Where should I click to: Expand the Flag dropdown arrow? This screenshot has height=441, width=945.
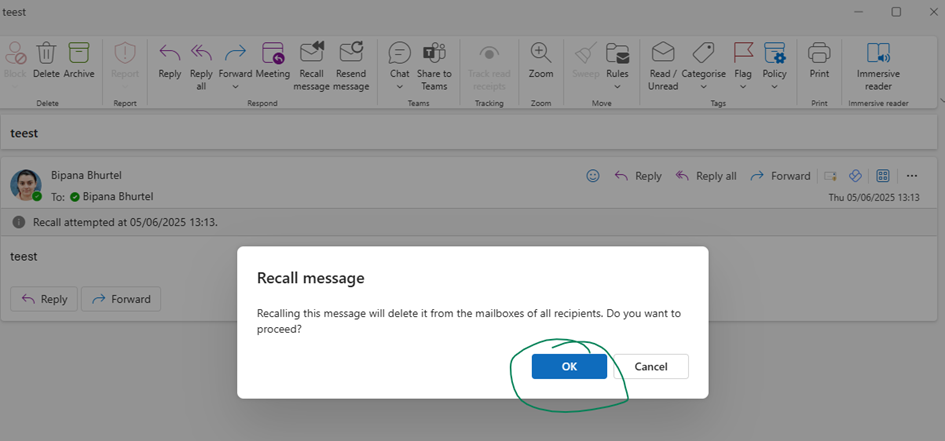(x=743, y=87)
